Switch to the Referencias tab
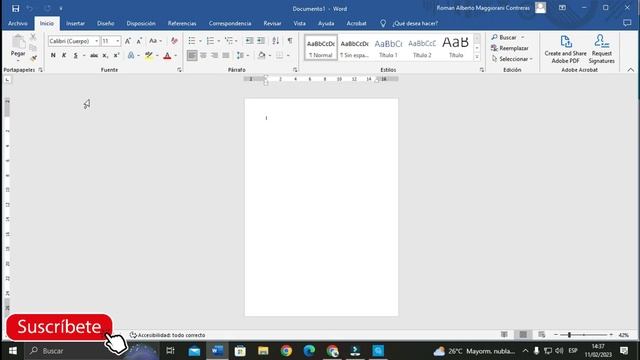 (182, 24)
